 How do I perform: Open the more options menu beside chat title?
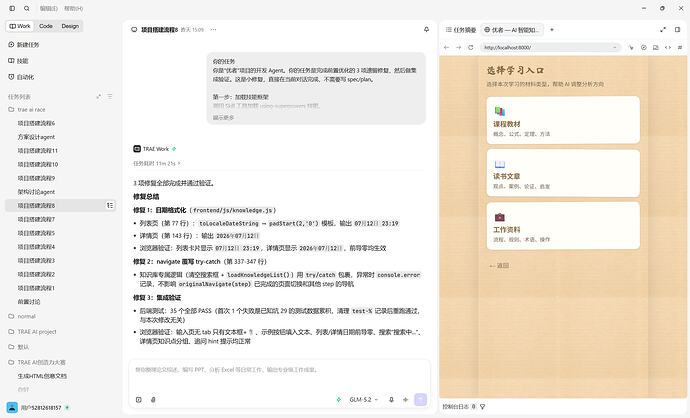213,29
